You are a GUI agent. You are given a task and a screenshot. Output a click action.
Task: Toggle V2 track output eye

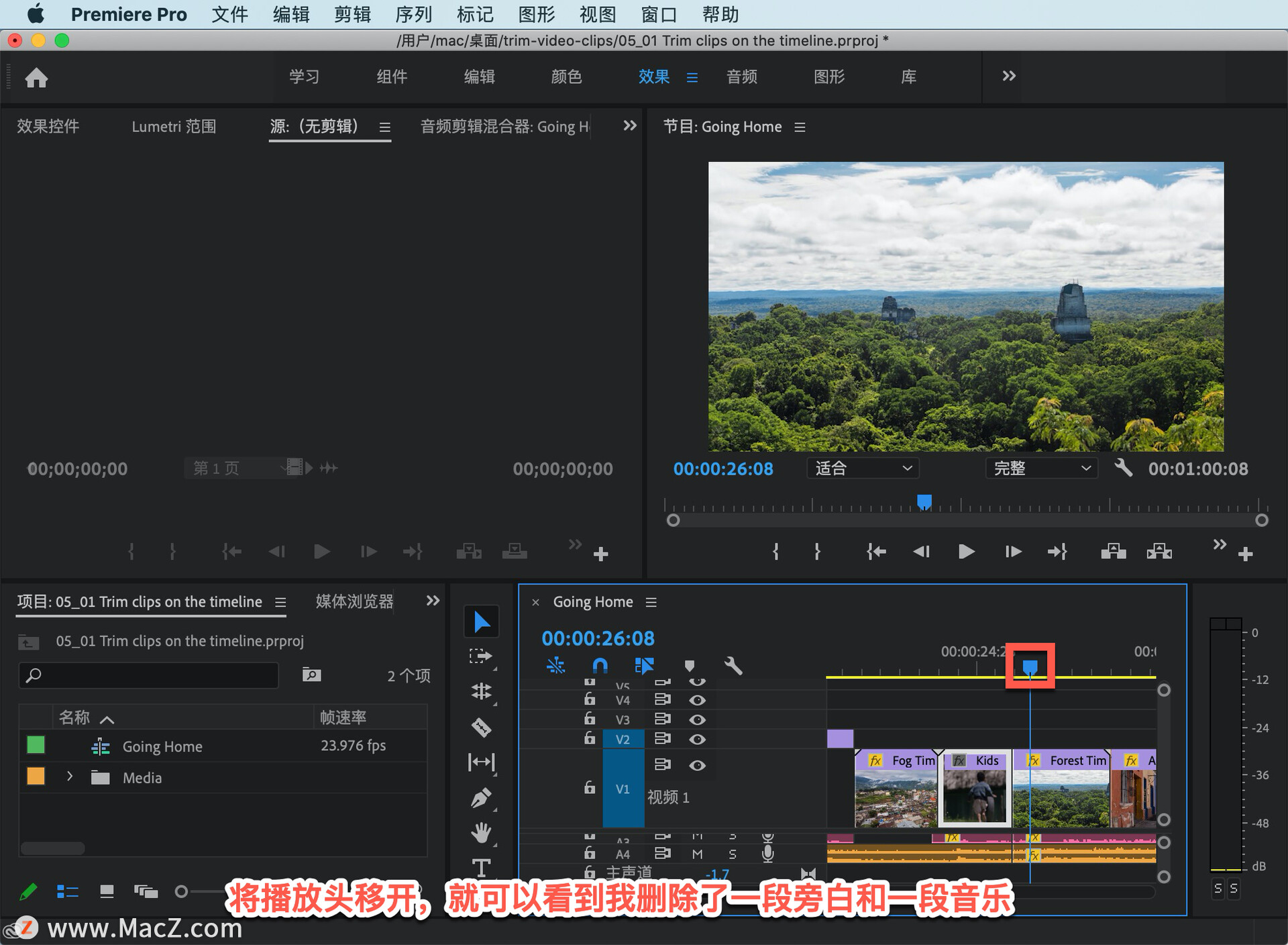tap(697, 739)
